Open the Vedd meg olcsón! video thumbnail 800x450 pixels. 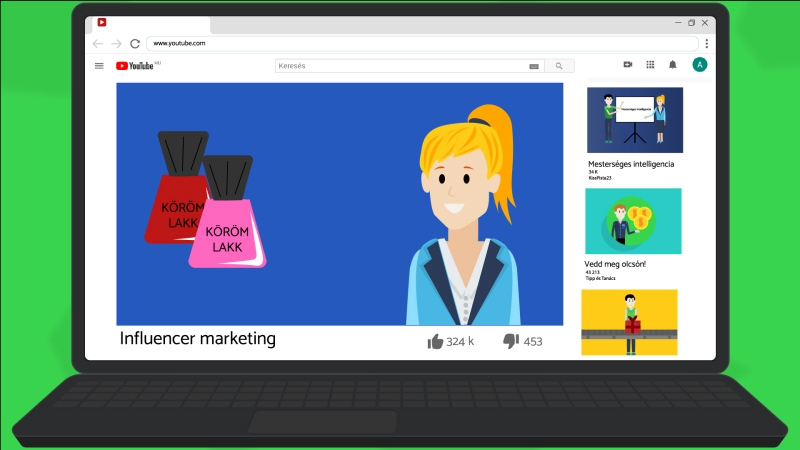(633, 221)
